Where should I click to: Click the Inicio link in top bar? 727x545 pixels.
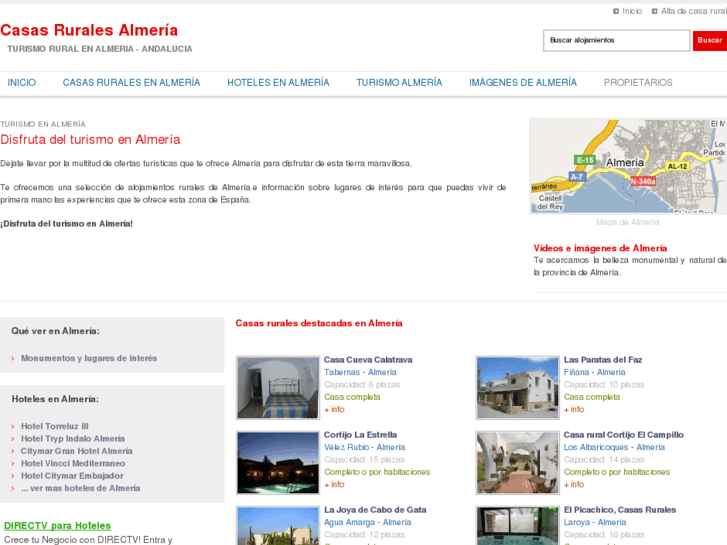click(632, 11)
